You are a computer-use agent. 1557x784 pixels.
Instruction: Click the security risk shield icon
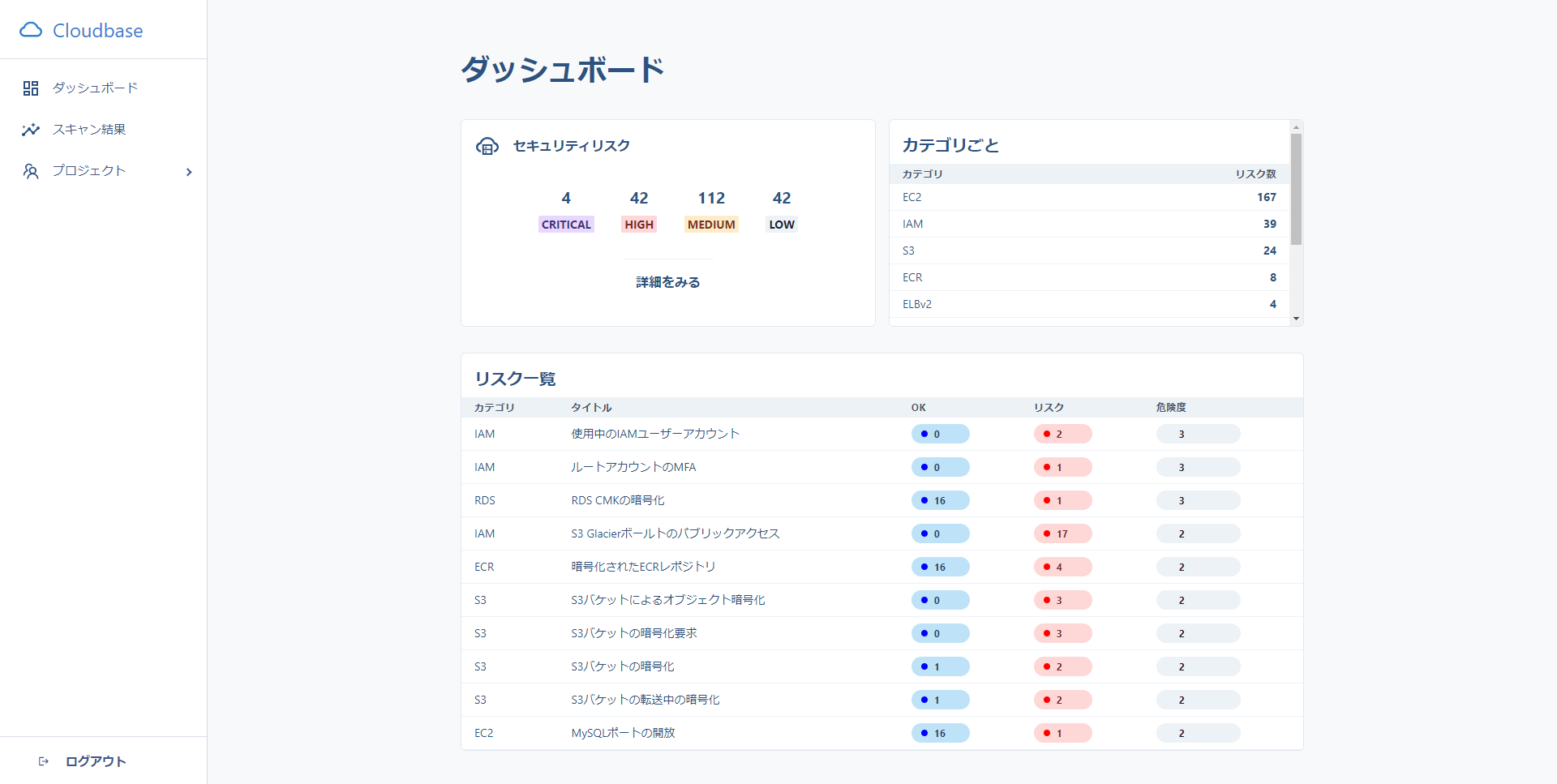coord(487,146)
